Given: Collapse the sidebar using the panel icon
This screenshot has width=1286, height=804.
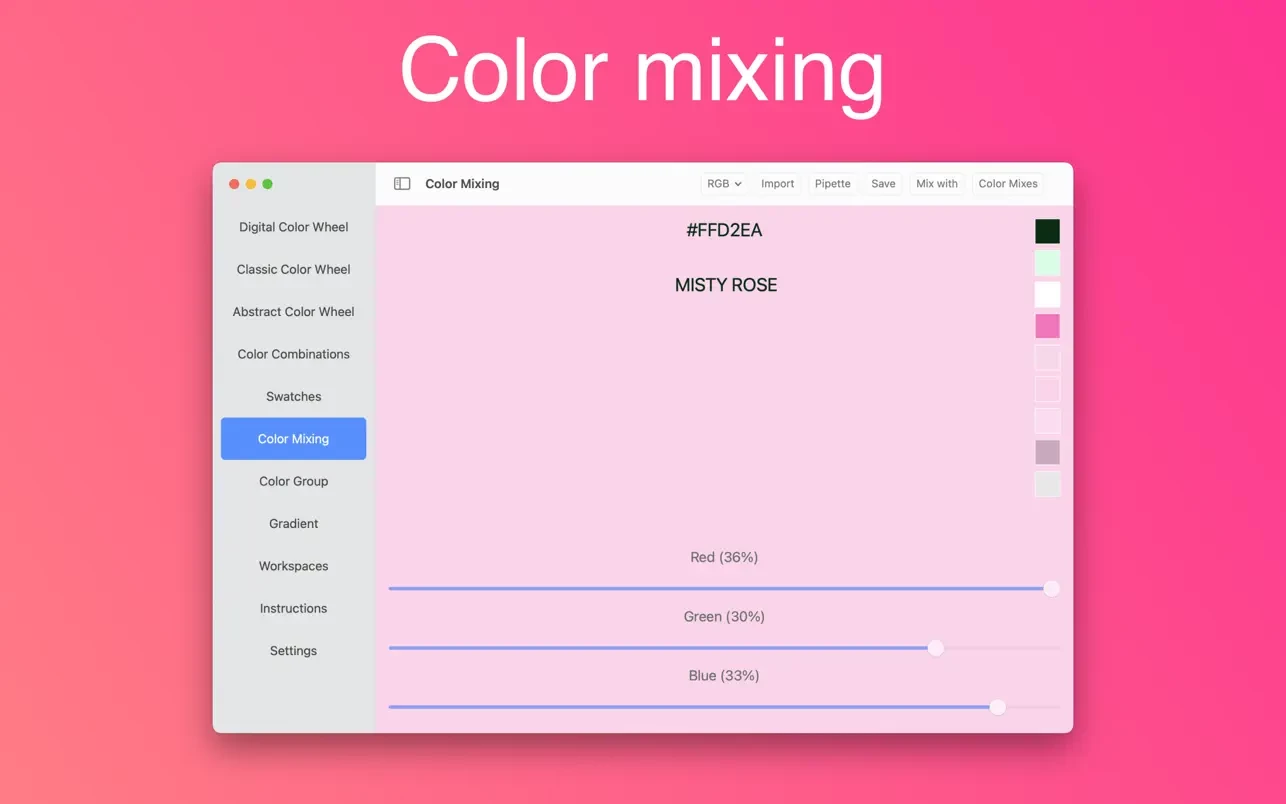Looking at the screenshot, I should point(401,183).
